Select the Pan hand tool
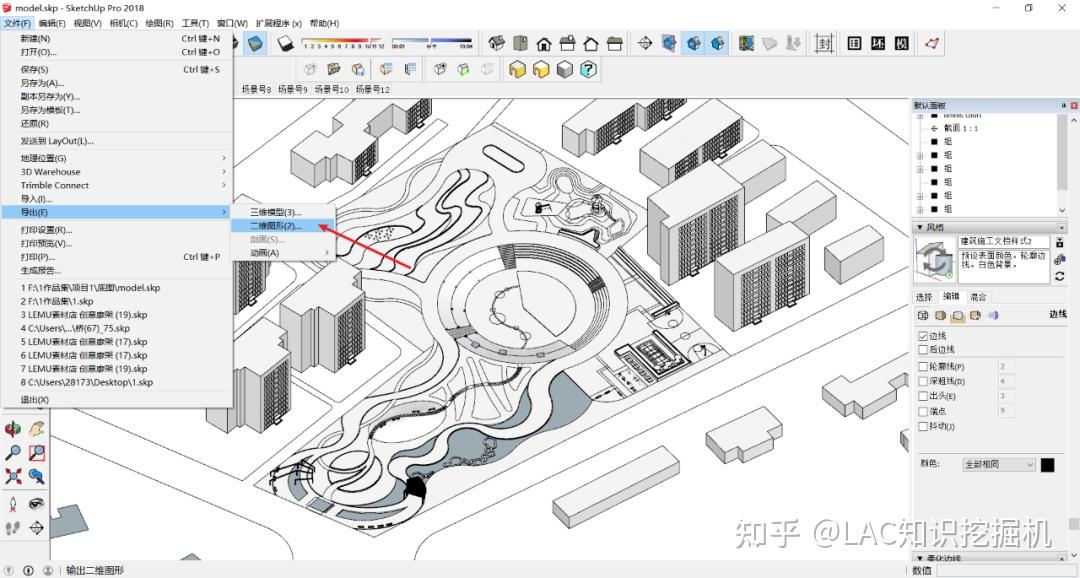This screenshot has width=1080, height=578. (x=37, y=429)
